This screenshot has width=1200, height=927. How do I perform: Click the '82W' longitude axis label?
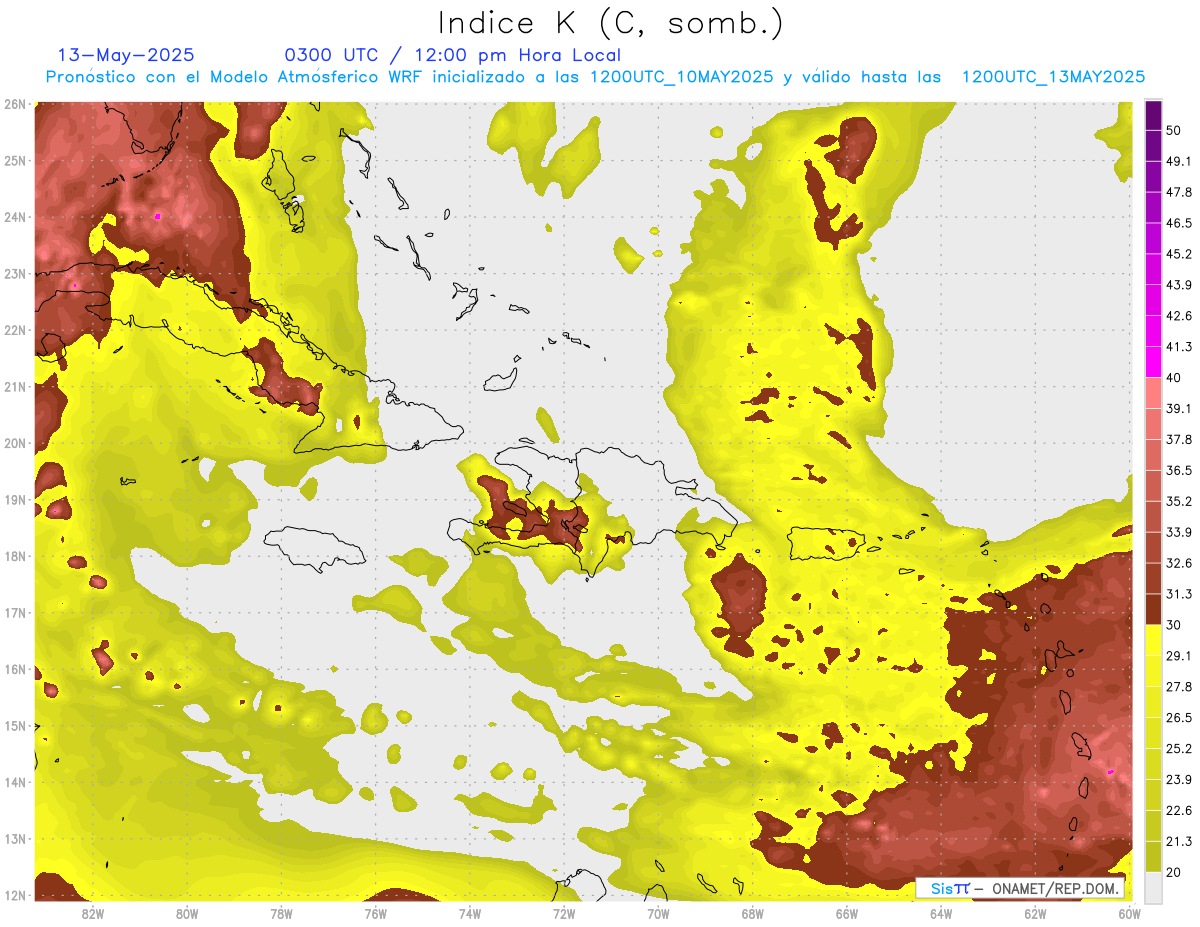(93, 914)
